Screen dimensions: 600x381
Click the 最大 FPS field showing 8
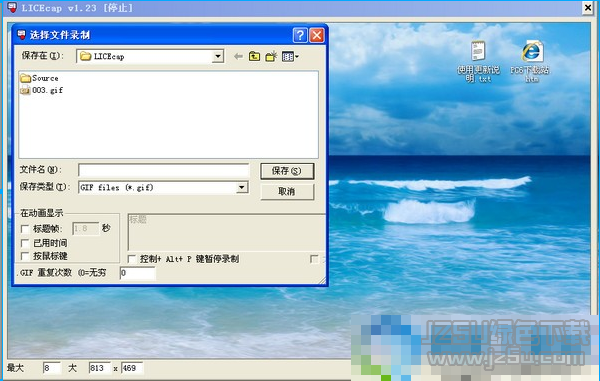click(52, 368)
